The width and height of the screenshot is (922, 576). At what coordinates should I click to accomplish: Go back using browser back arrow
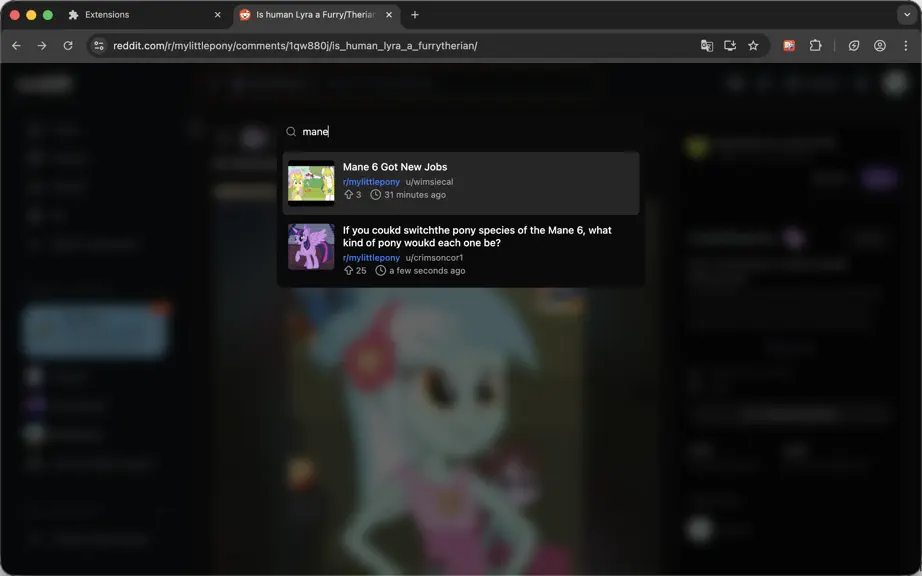pyautogui.click(x=16, y=45)
